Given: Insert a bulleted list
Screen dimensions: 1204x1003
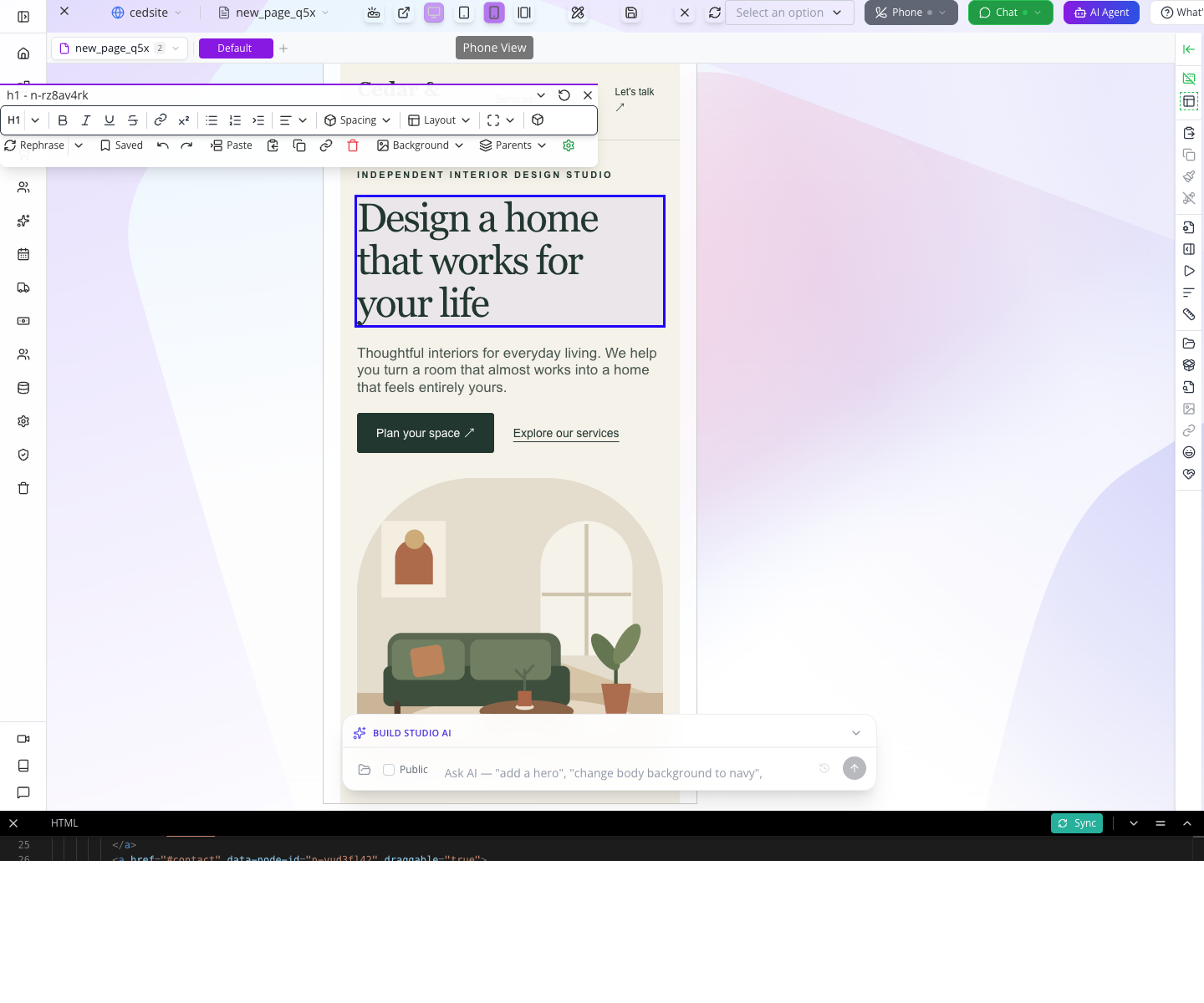Looking at the screenshot, I should tap(212, 120).
